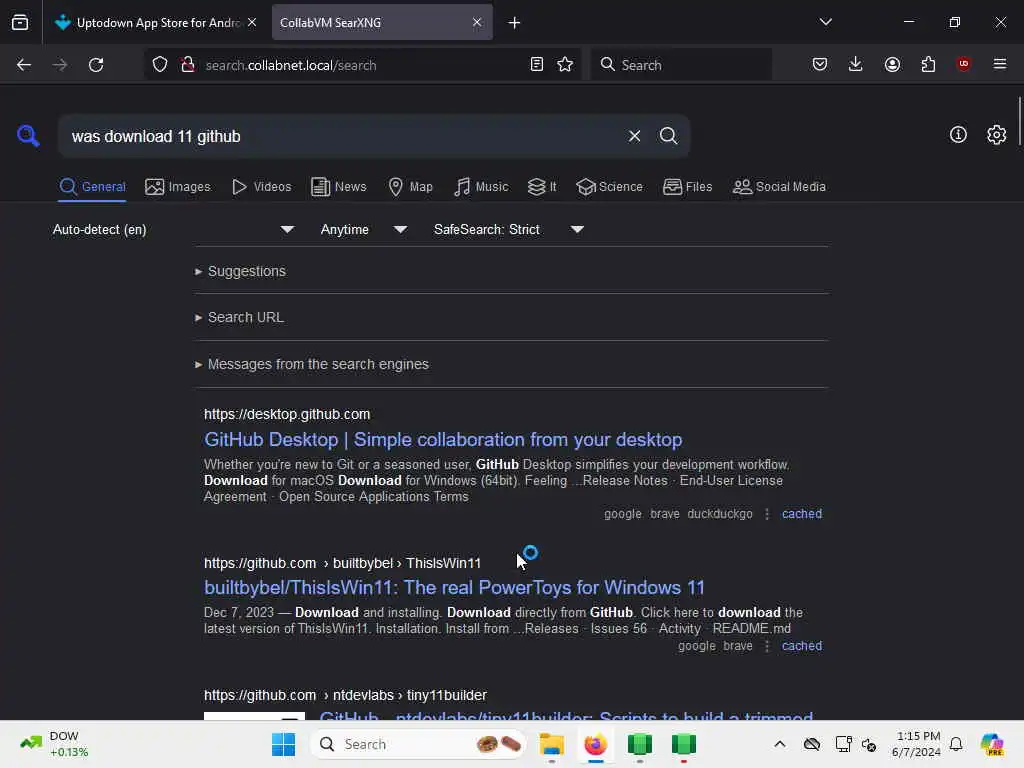The width and height of the screenshot is (1024, 768).
Task: Click Firefox icon on taskbar
Action: [x=596, y=744]
